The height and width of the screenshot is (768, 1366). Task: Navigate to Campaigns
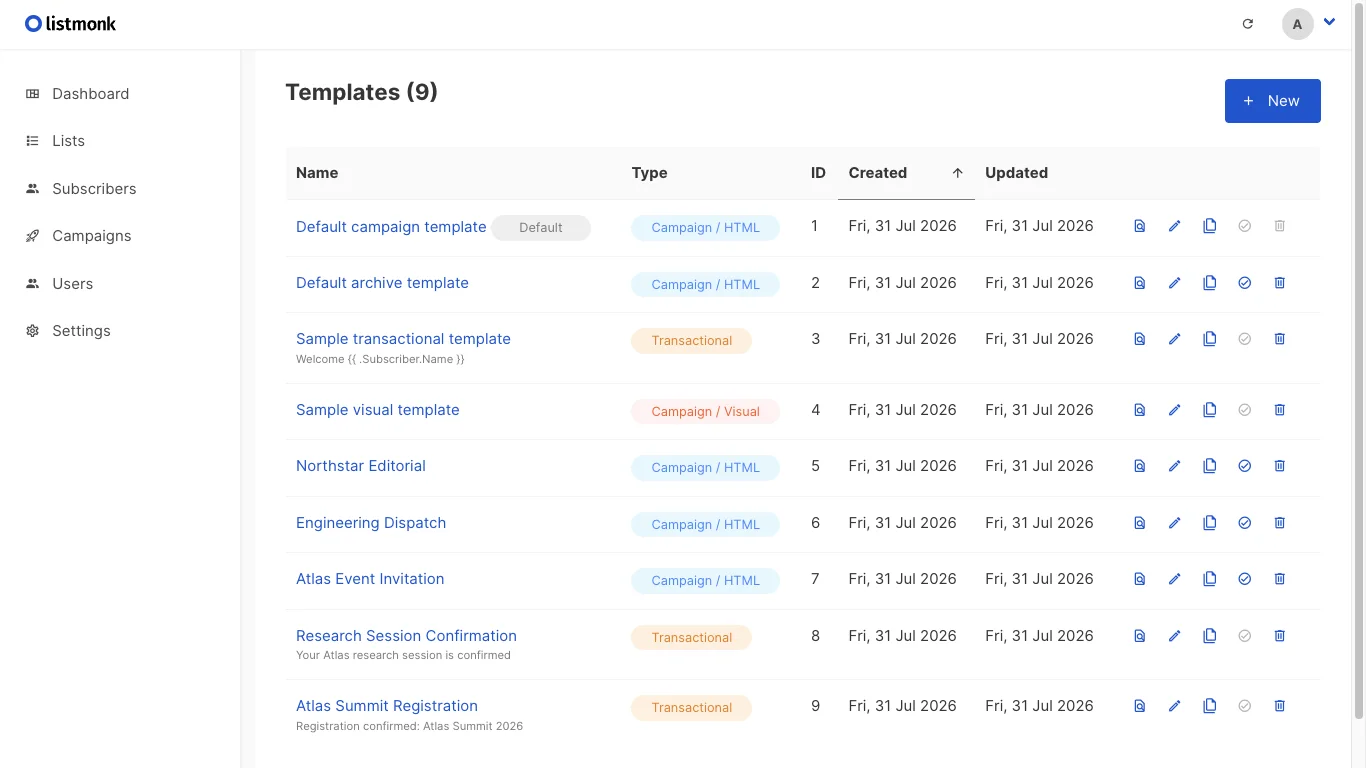92,236
